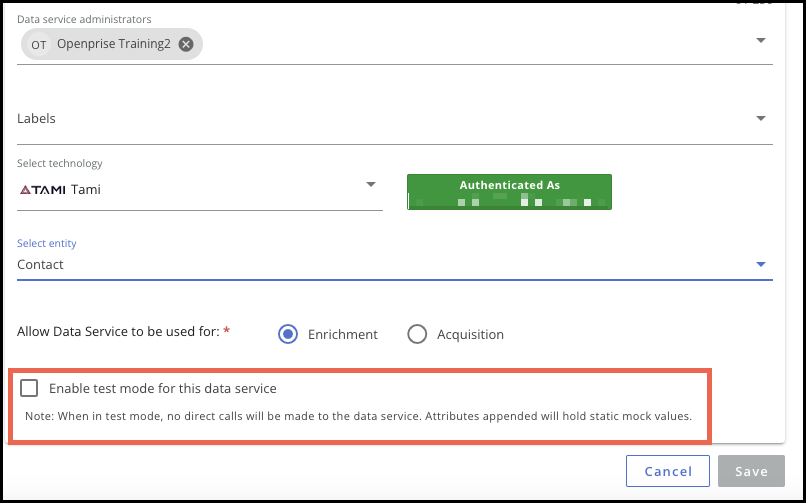Screen dimensions: 806x503
Task: Click the 'Enable test mode for this data service' label
Action: pos(162,388)
